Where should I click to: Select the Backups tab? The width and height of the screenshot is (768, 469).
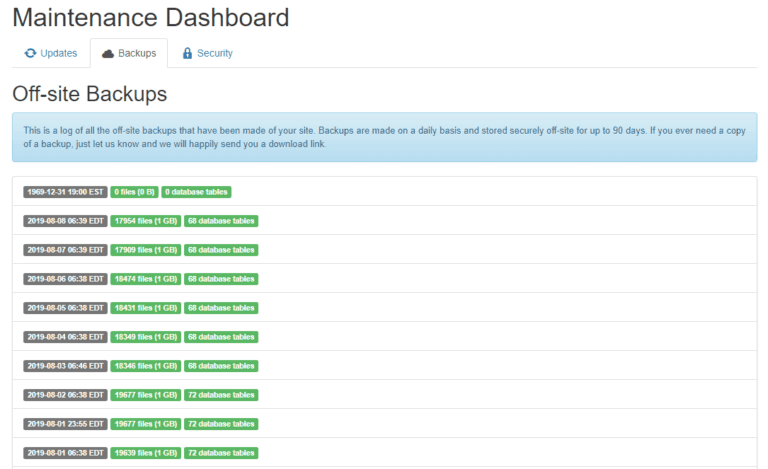point(129,53)
